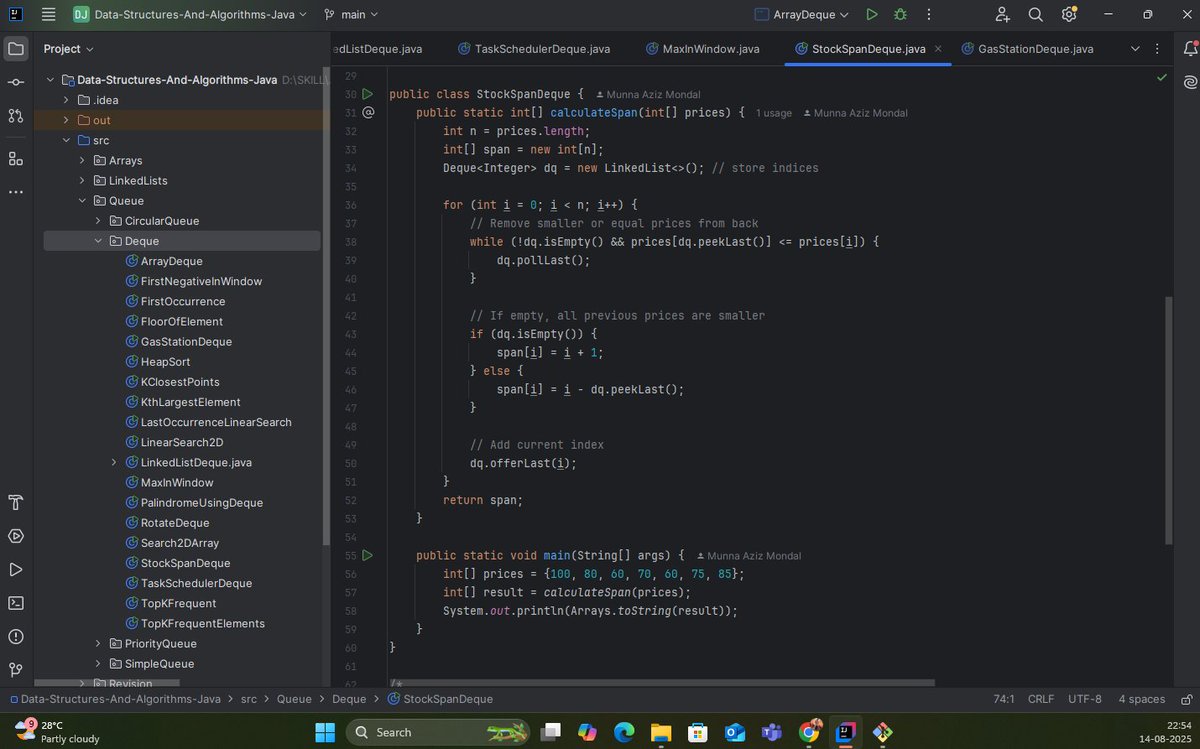Image resolution: width=1200 pixels, height=749 pixels.
Task: Debug the ArrayDeque configuration
Action: 900,15
